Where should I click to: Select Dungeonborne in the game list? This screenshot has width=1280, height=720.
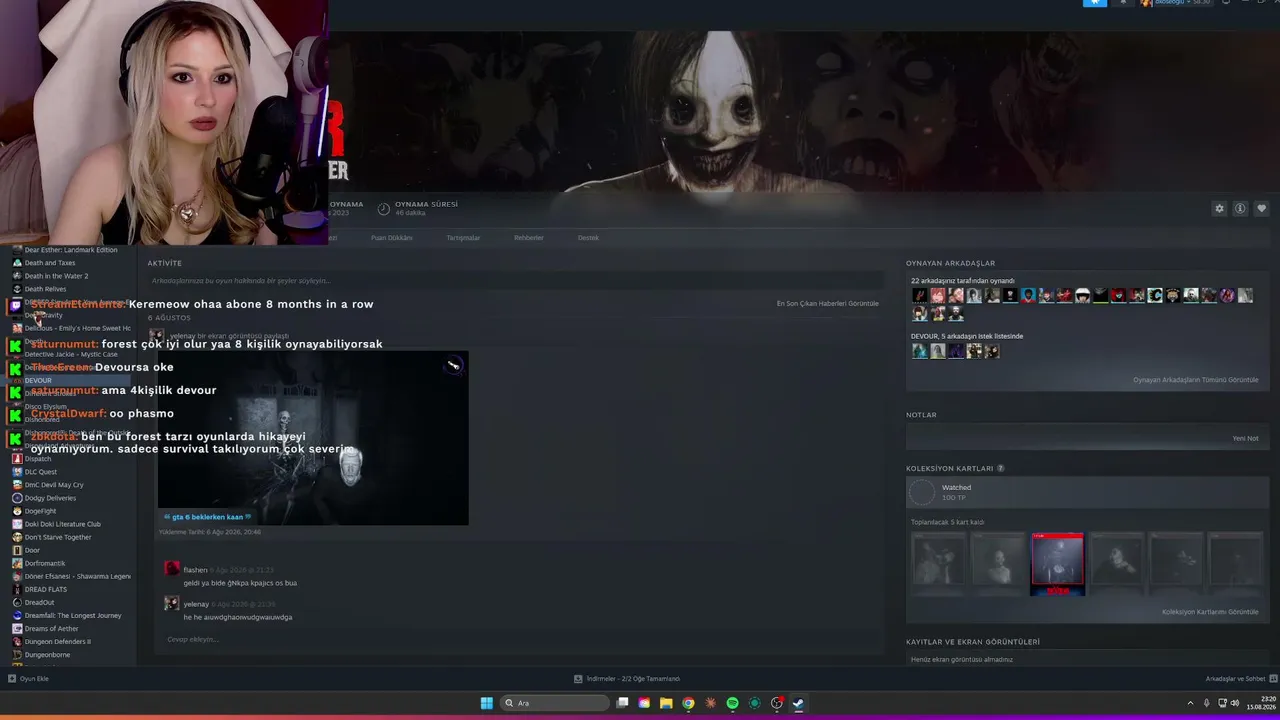48,654
